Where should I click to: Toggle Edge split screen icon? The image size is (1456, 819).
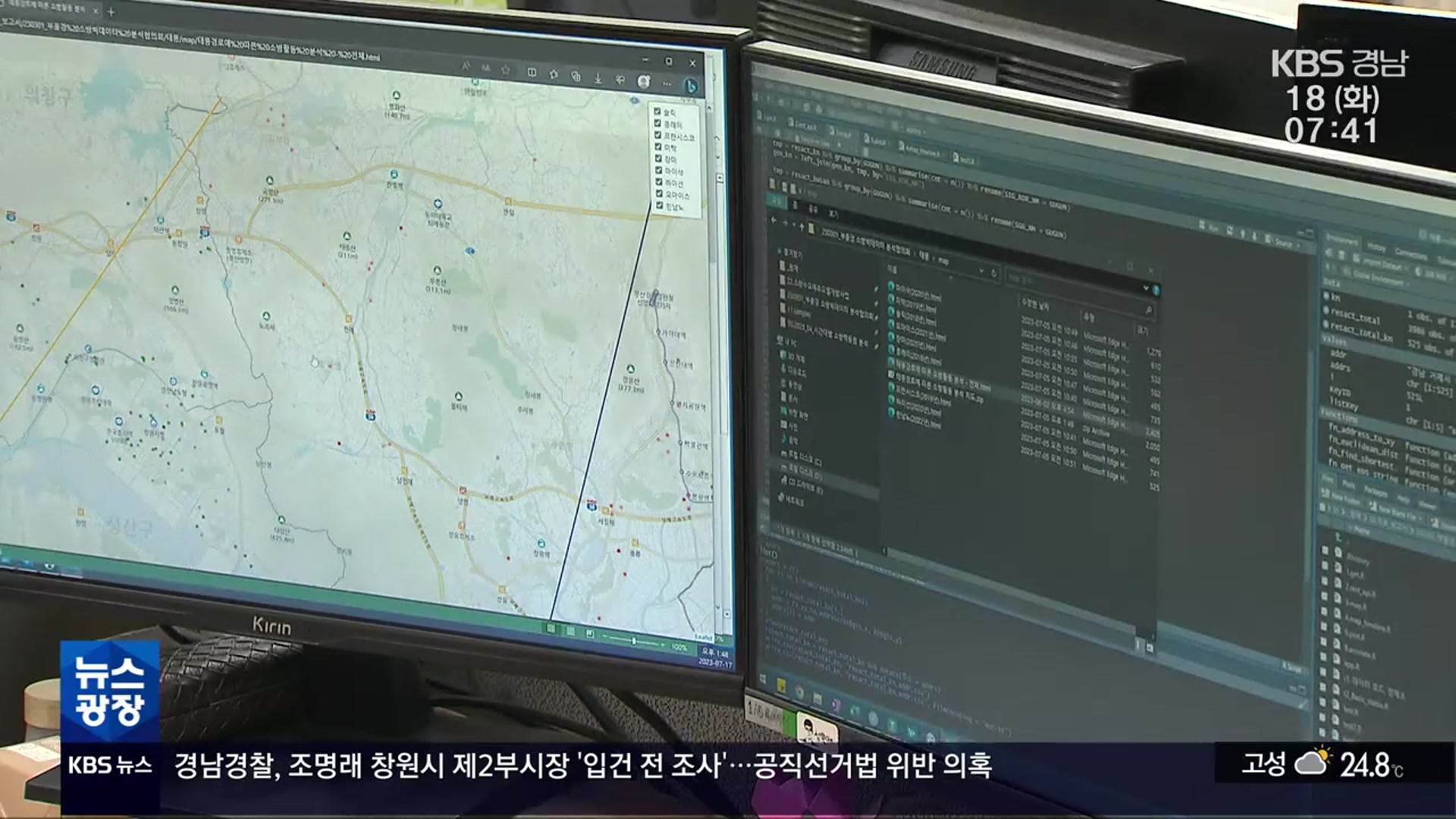point(532,72)
